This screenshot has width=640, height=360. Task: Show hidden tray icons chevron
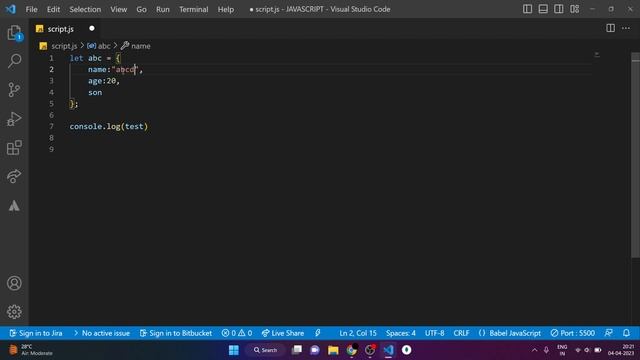click(x=534, y=350)
